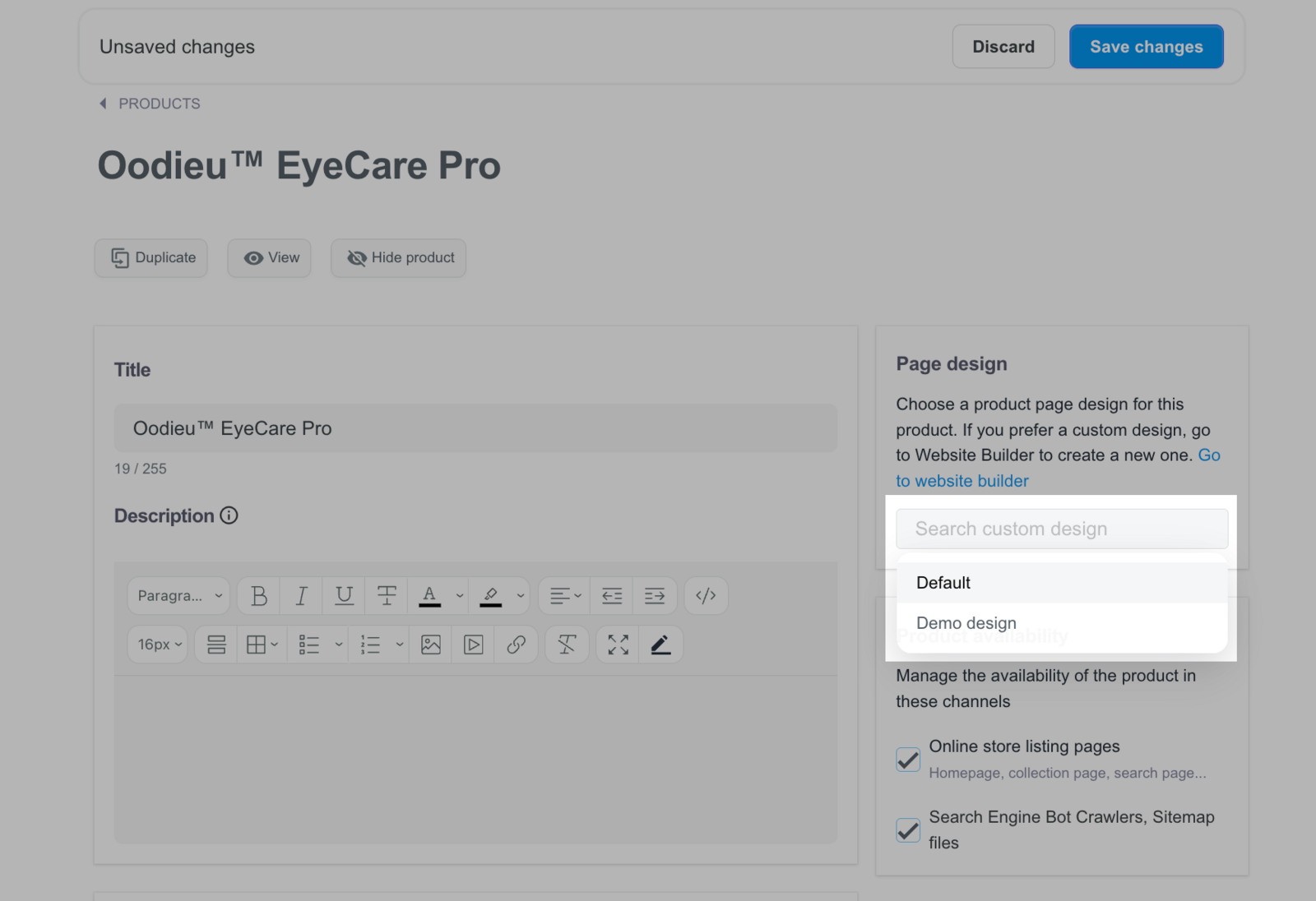The height and width of the screenshot is (901, 1316).
Task: Click the Description info icon
Action: (229, 515)
